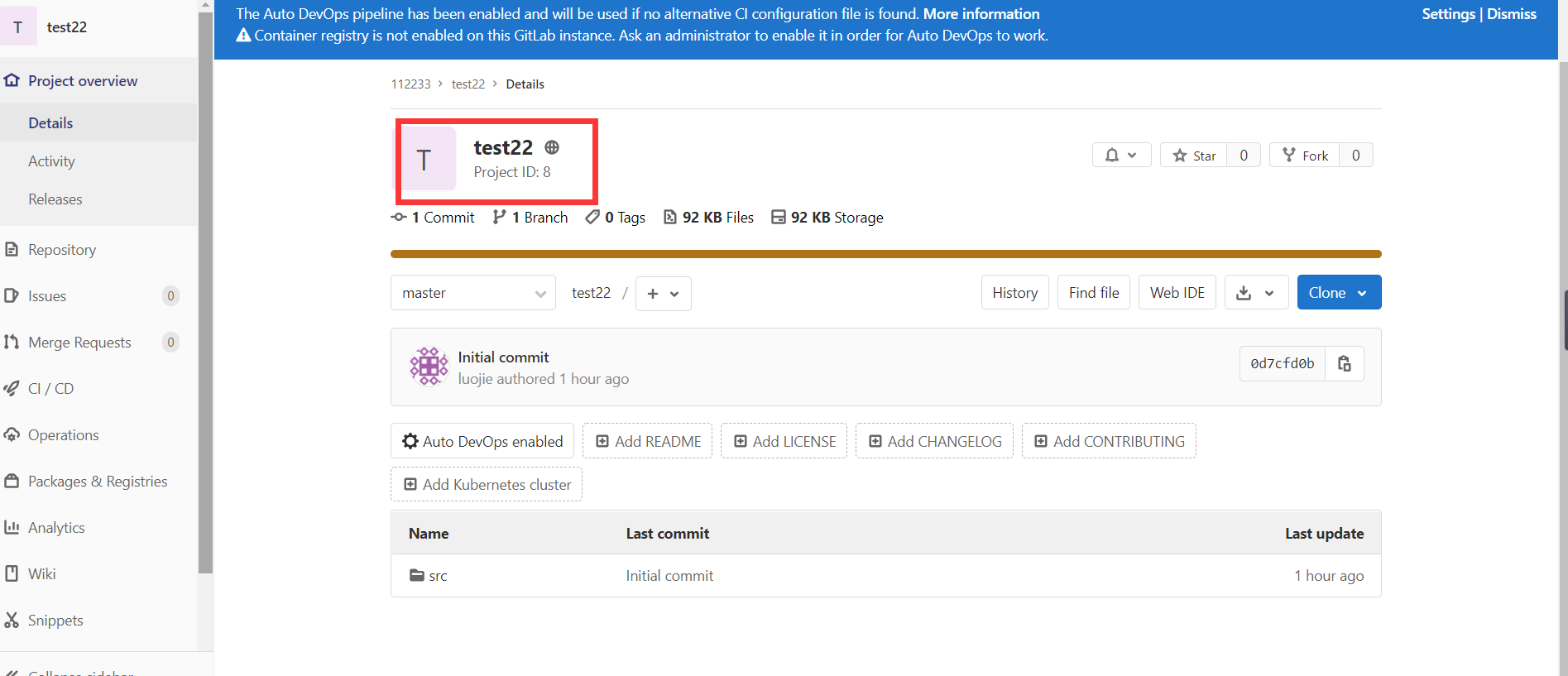Click luojie's avatar on the commit

tap(429, 367)
